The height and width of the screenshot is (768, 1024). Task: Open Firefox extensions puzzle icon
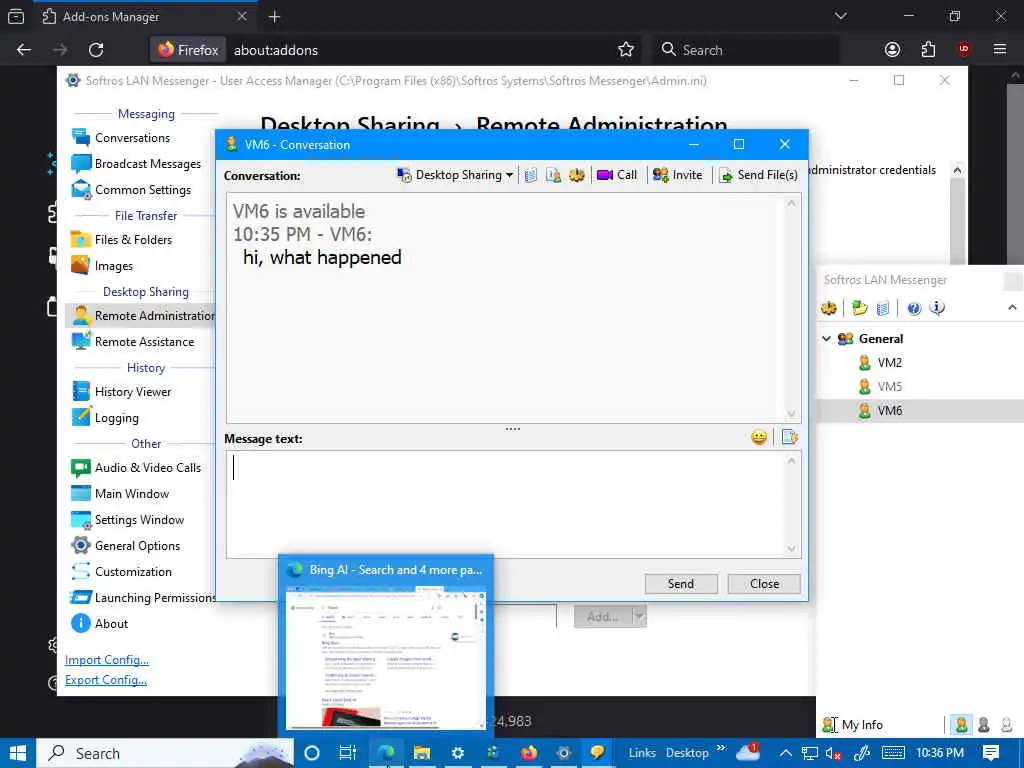click(928, 50)
